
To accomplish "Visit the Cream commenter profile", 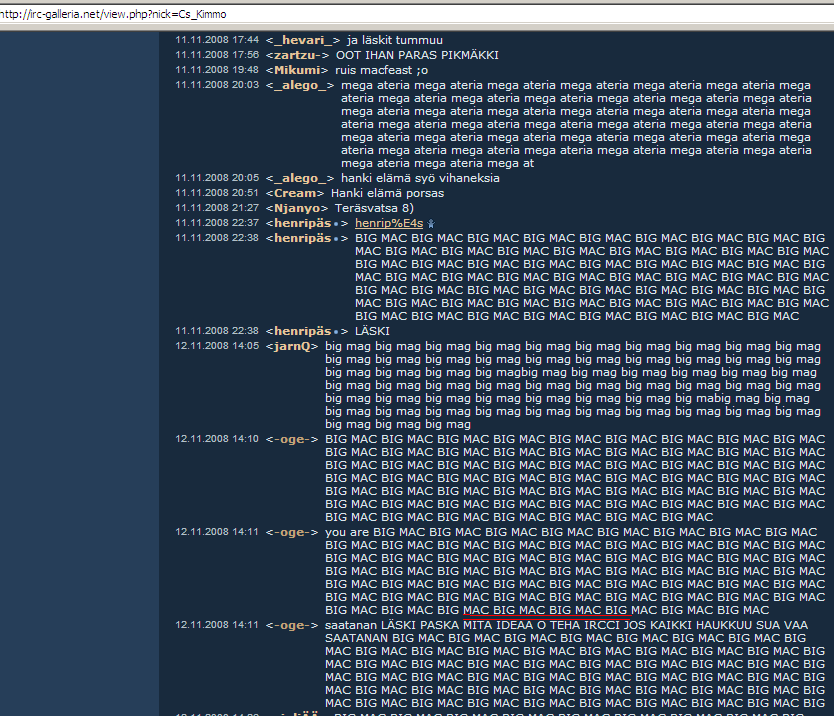I will (x=294, y=193).
